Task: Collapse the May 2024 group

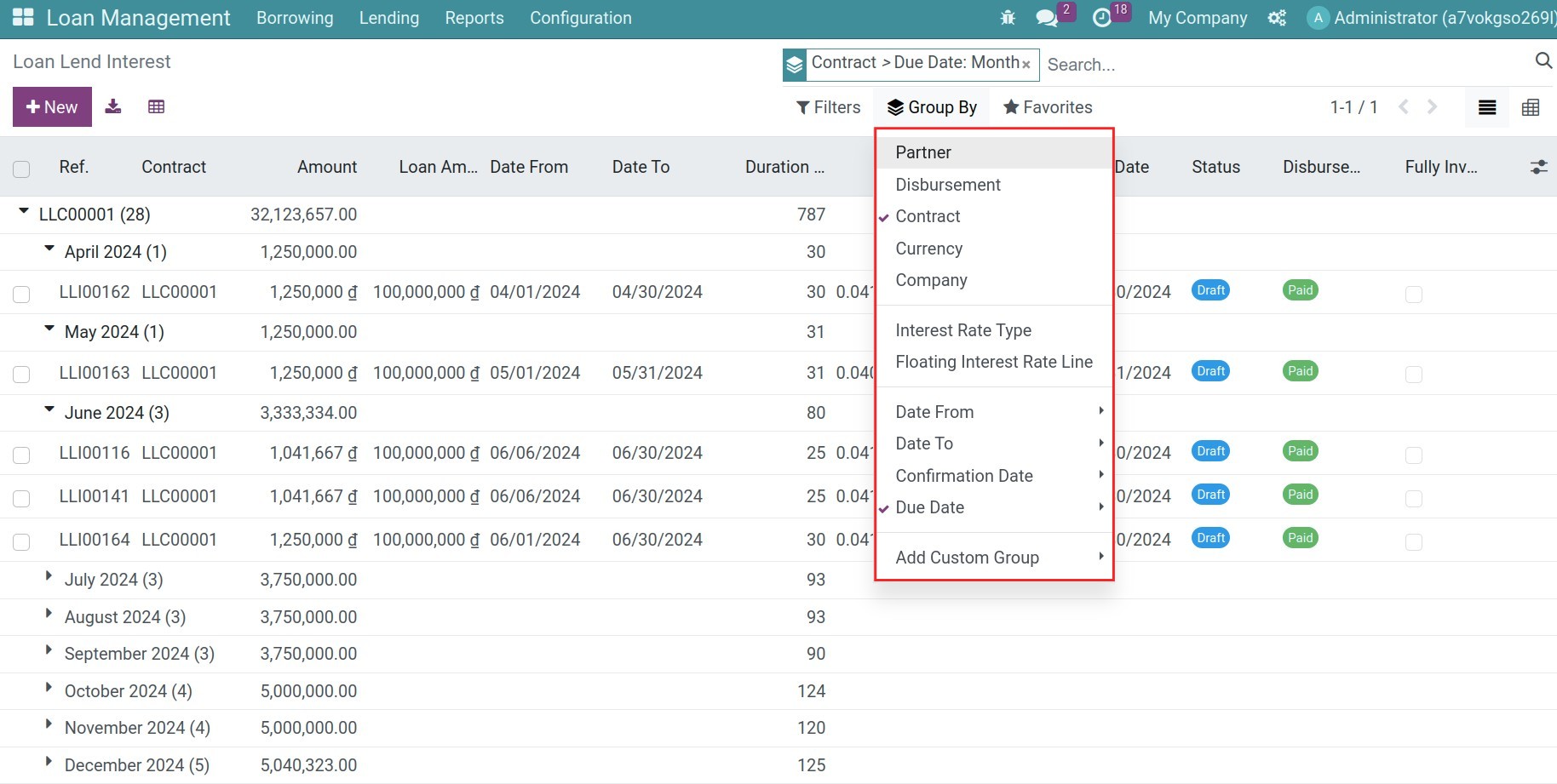Action: [x=49, y=329]
